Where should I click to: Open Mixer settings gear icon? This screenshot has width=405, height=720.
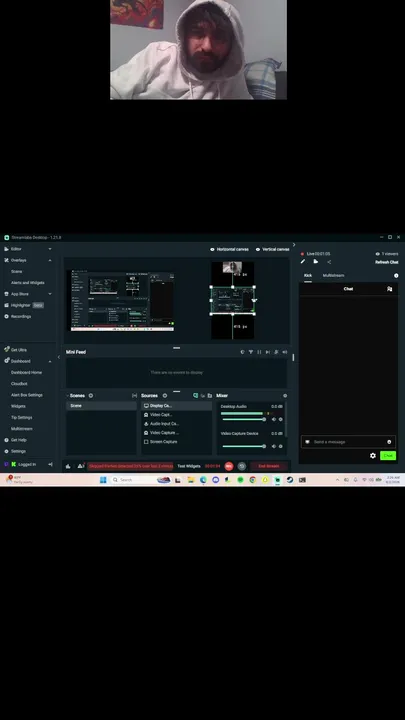point(285,395)
